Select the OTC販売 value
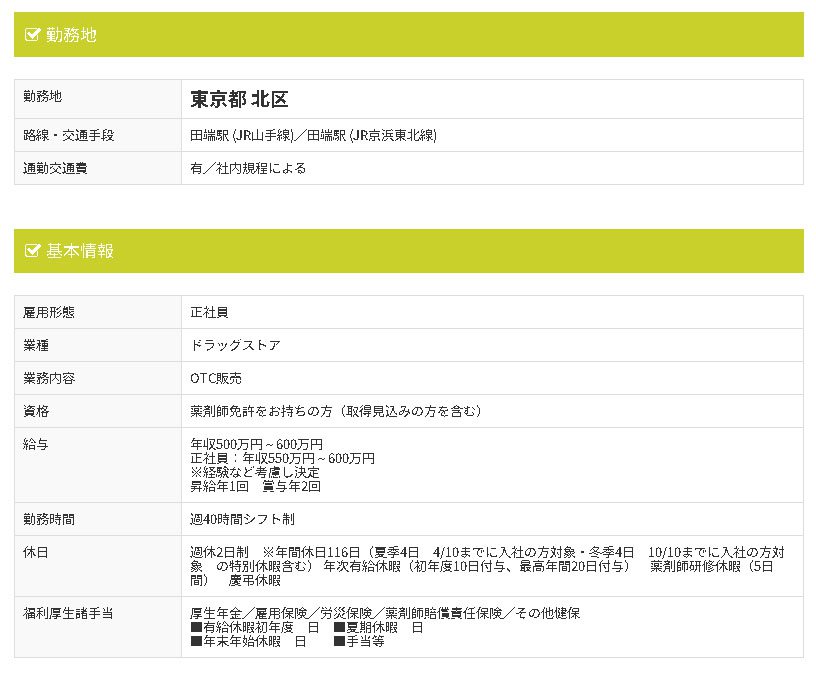The image size is (816, 674). 216,378
